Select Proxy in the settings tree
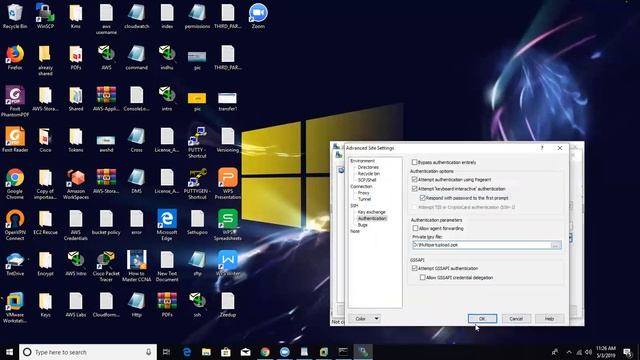Screen dimensions: 640x360 coord(363,193)
